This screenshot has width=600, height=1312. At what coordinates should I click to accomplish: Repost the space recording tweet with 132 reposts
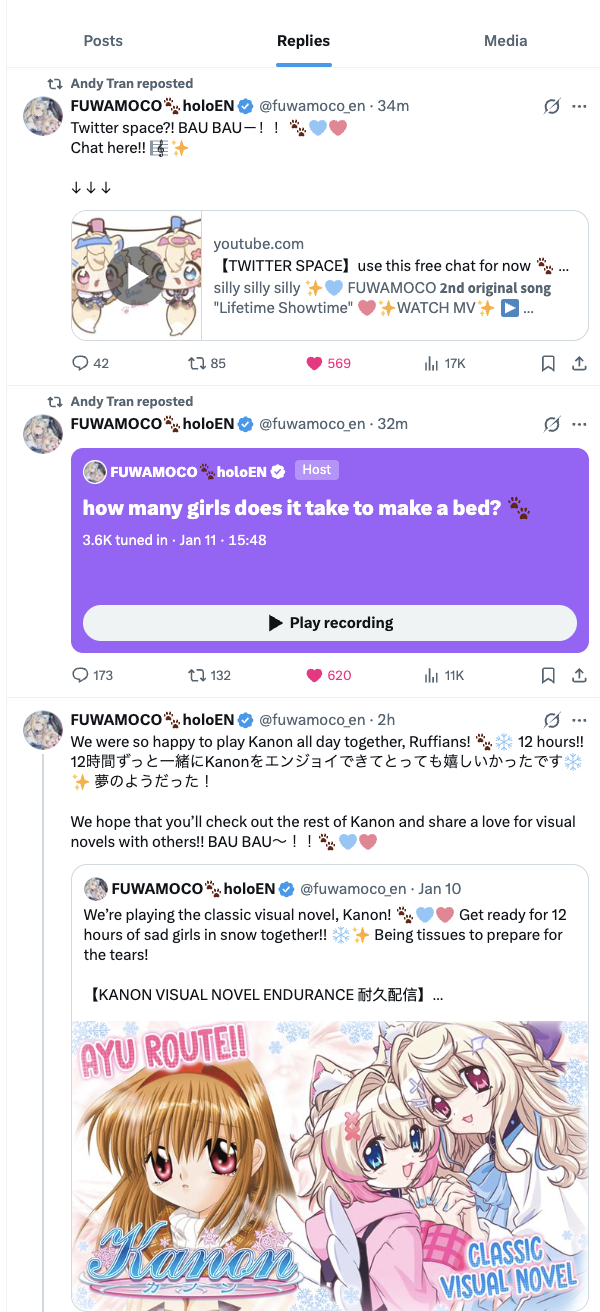coord(196,675)
